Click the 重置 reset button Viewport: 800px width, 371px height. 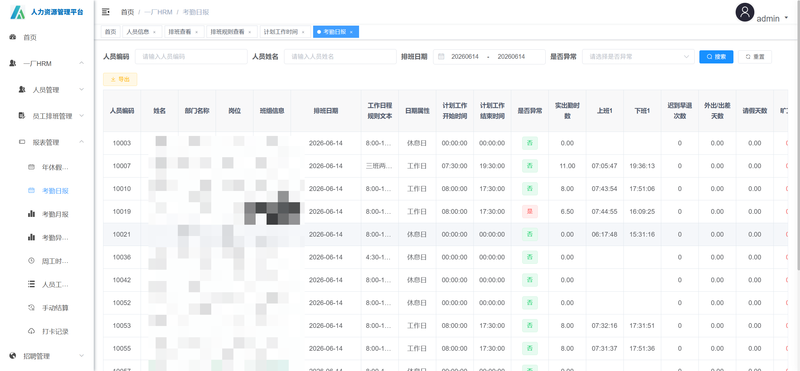755,57
